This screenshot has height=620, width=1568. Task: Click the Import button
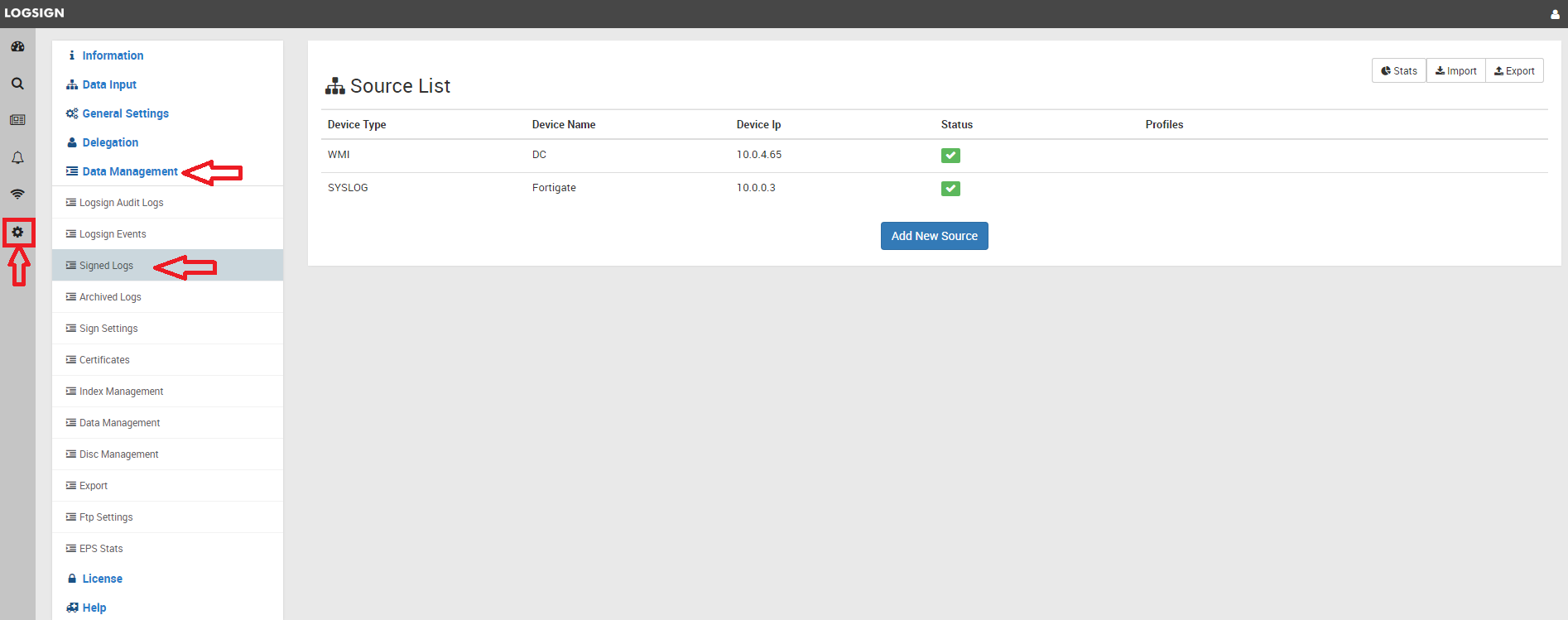point(1456,70)
